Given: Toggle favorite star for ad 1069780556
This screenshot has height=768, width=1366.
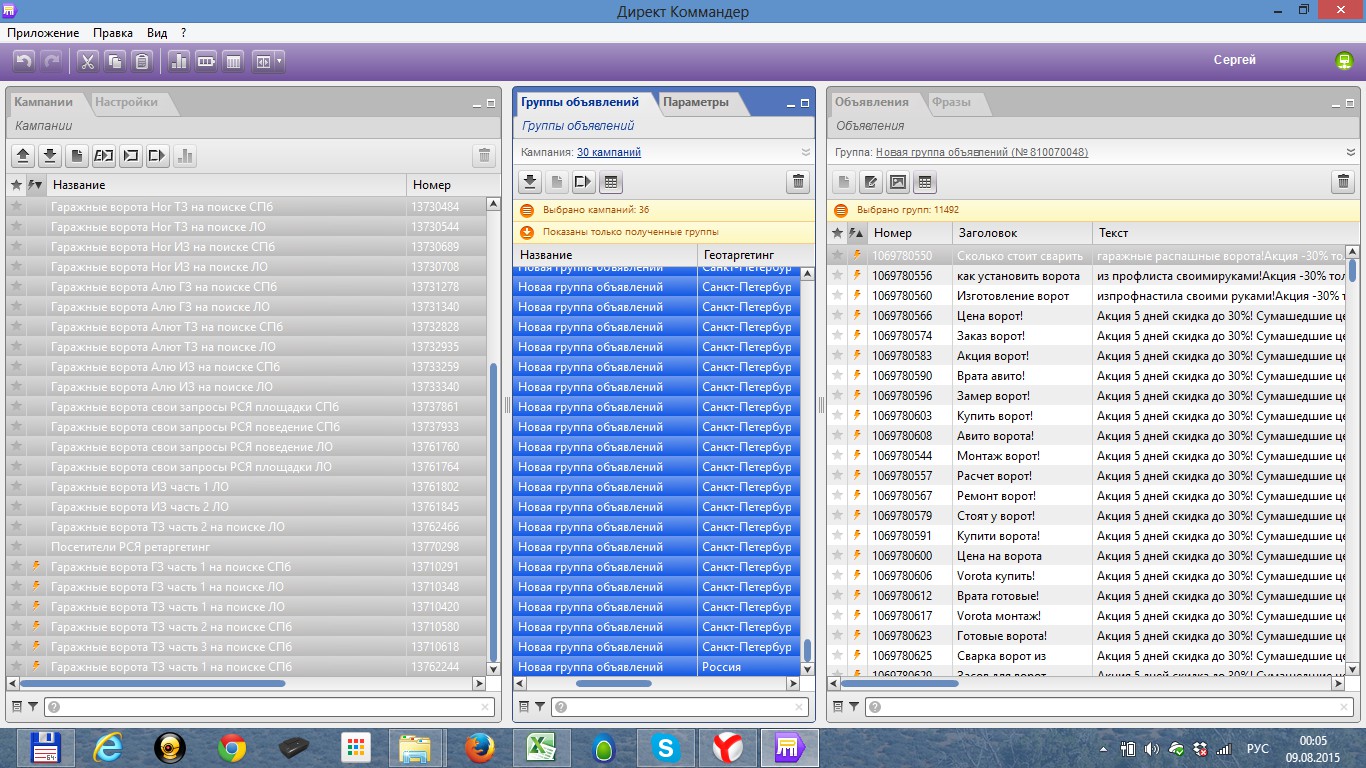Looking at the screenshot, I should point(838,276).
